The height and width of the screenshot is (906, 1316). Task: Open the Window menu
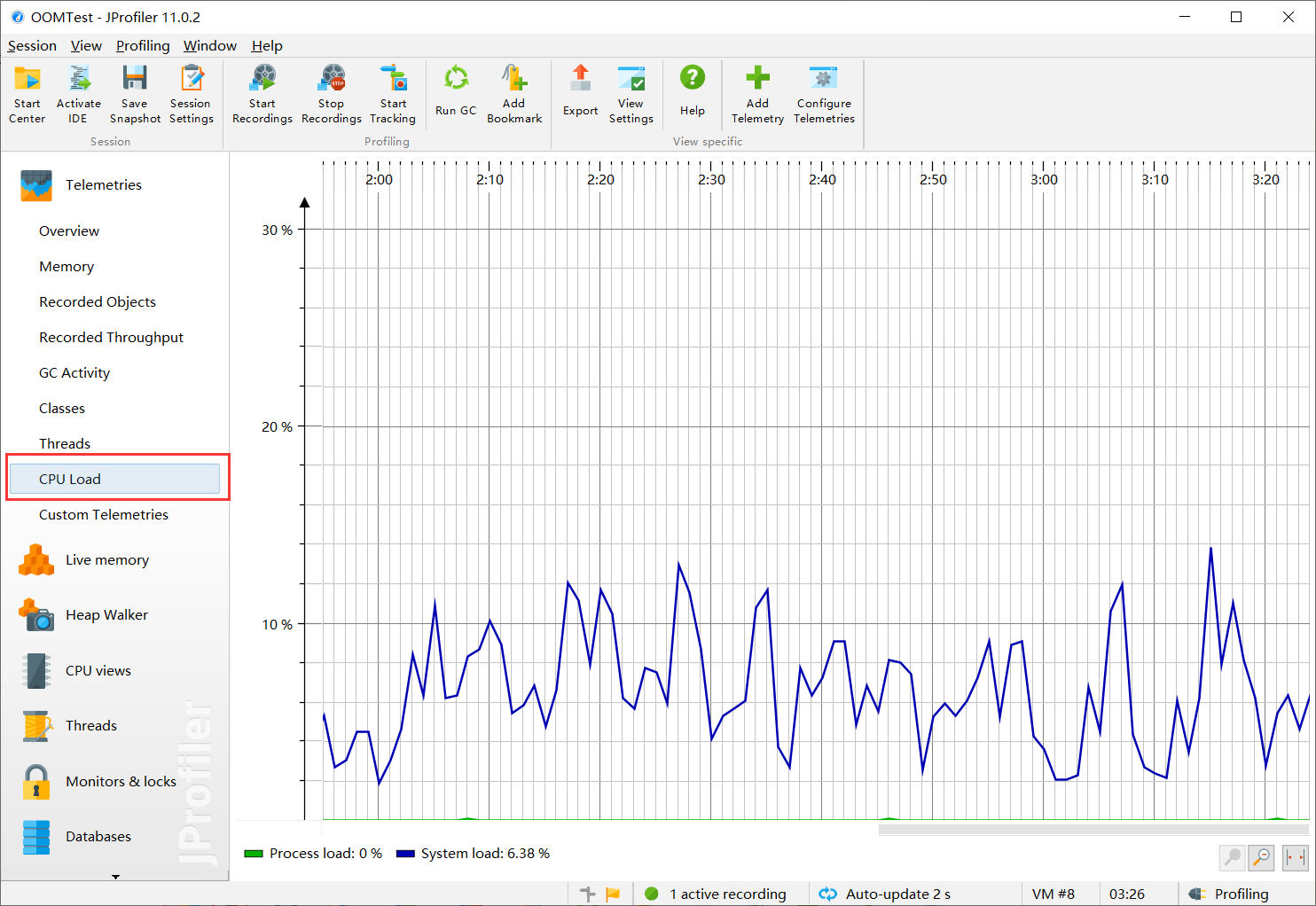point(210,46)
